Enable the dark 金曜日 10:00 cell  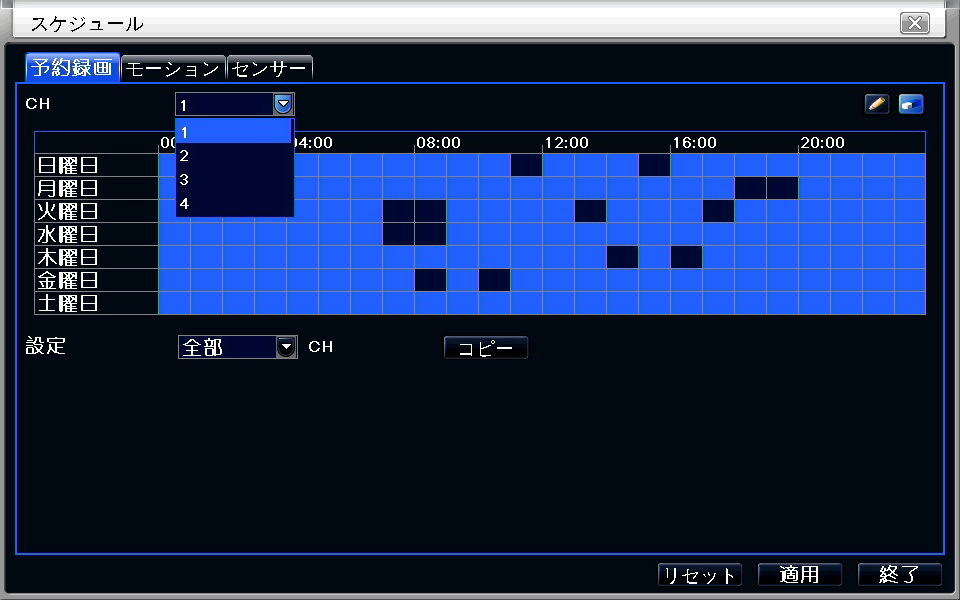point(495,280)
